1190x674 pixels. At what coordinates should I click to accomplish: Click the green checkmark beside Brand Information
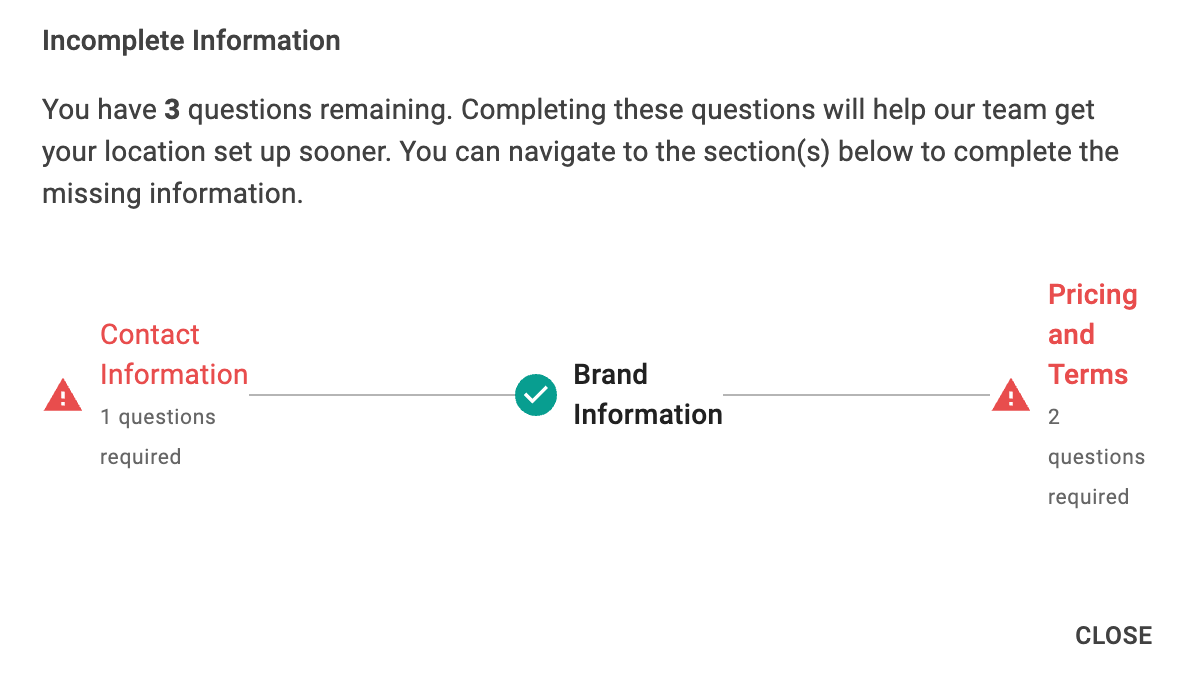point(536,395)
